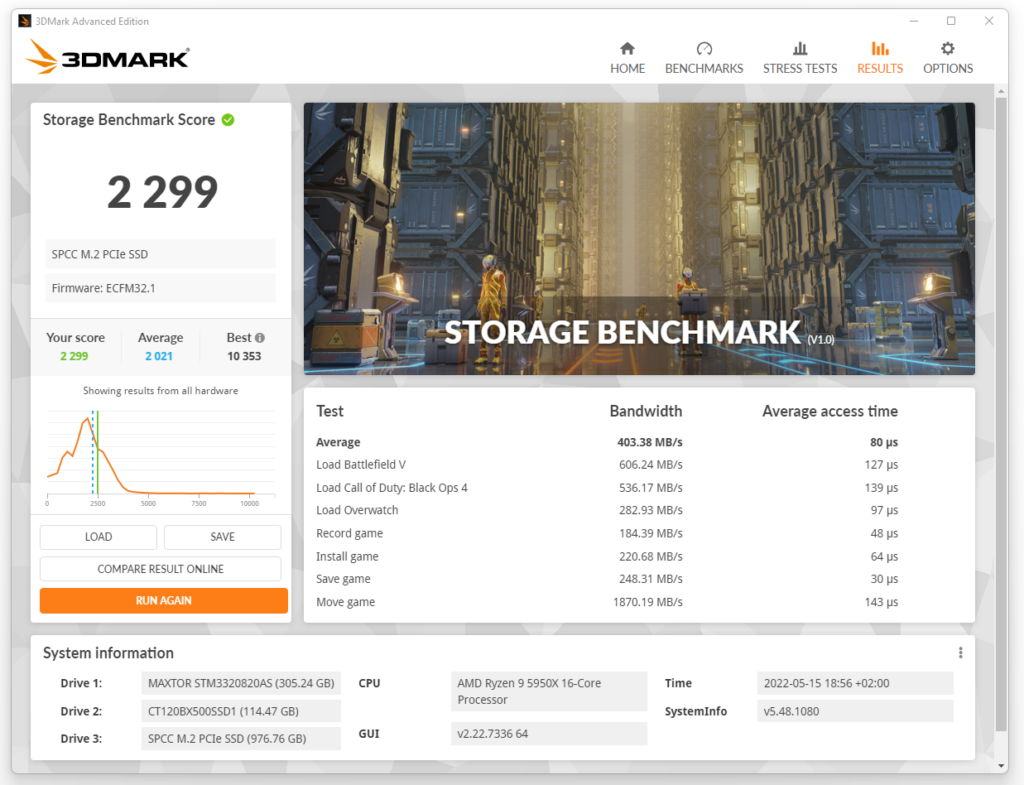This screenshot has height=785, width=1024.
Task: Click COMPARE RESULT ONLINE button
Action: 161,569
